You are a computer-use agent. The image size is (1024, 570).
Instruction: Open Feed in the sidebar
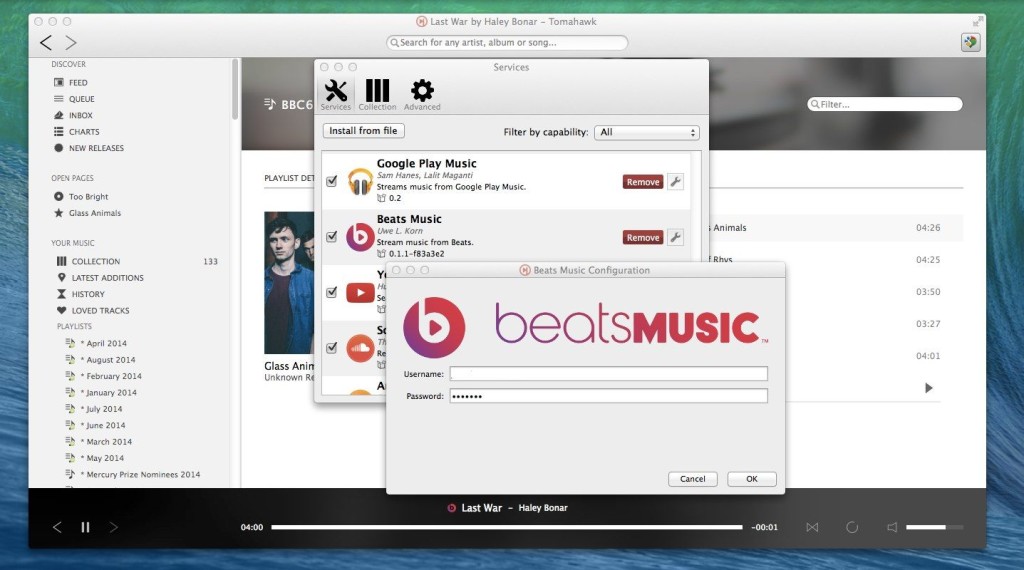coord(78,82)
